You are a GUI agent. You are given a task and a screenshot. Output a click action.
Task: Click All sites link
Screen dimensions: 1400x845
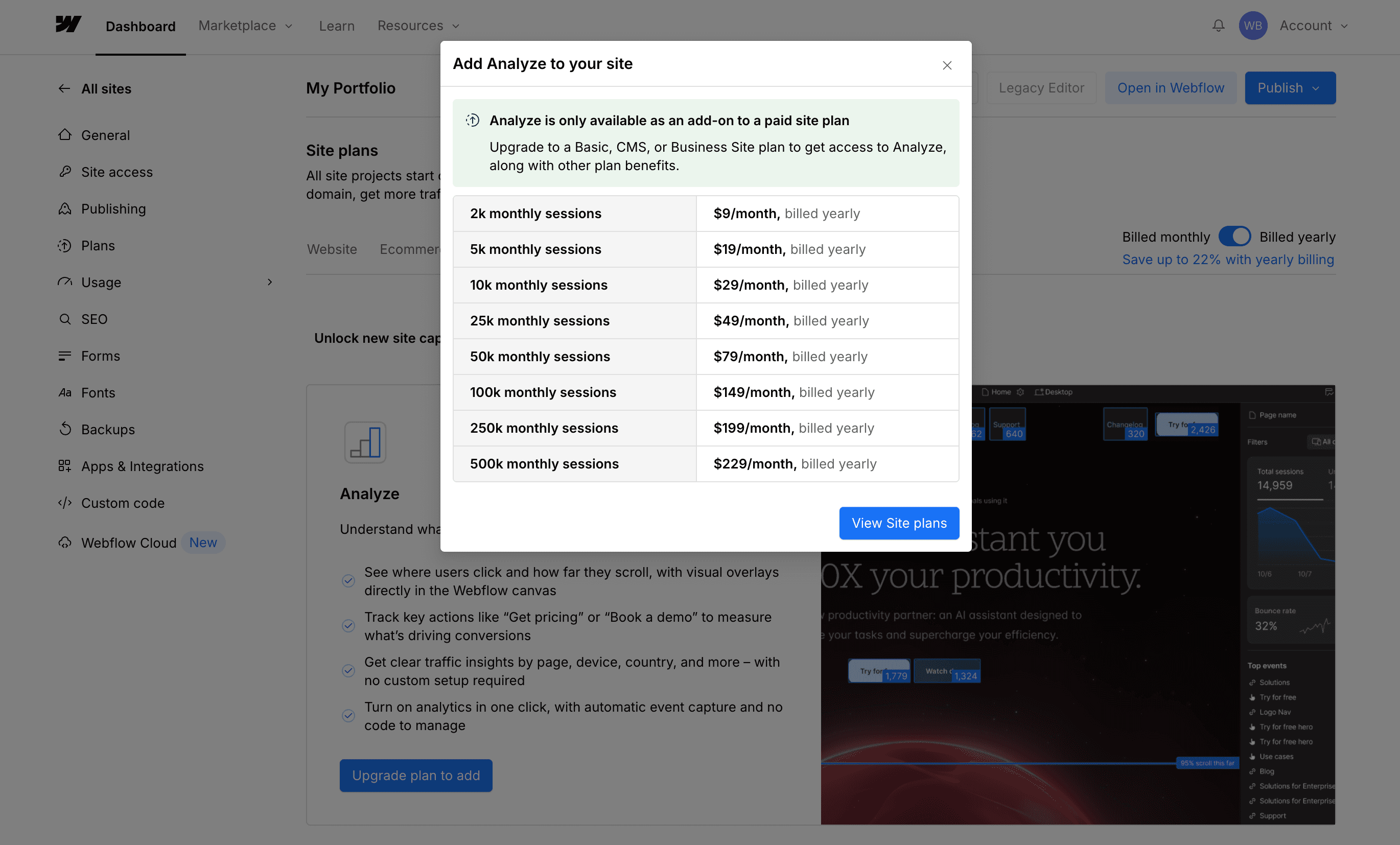[106, 88]
